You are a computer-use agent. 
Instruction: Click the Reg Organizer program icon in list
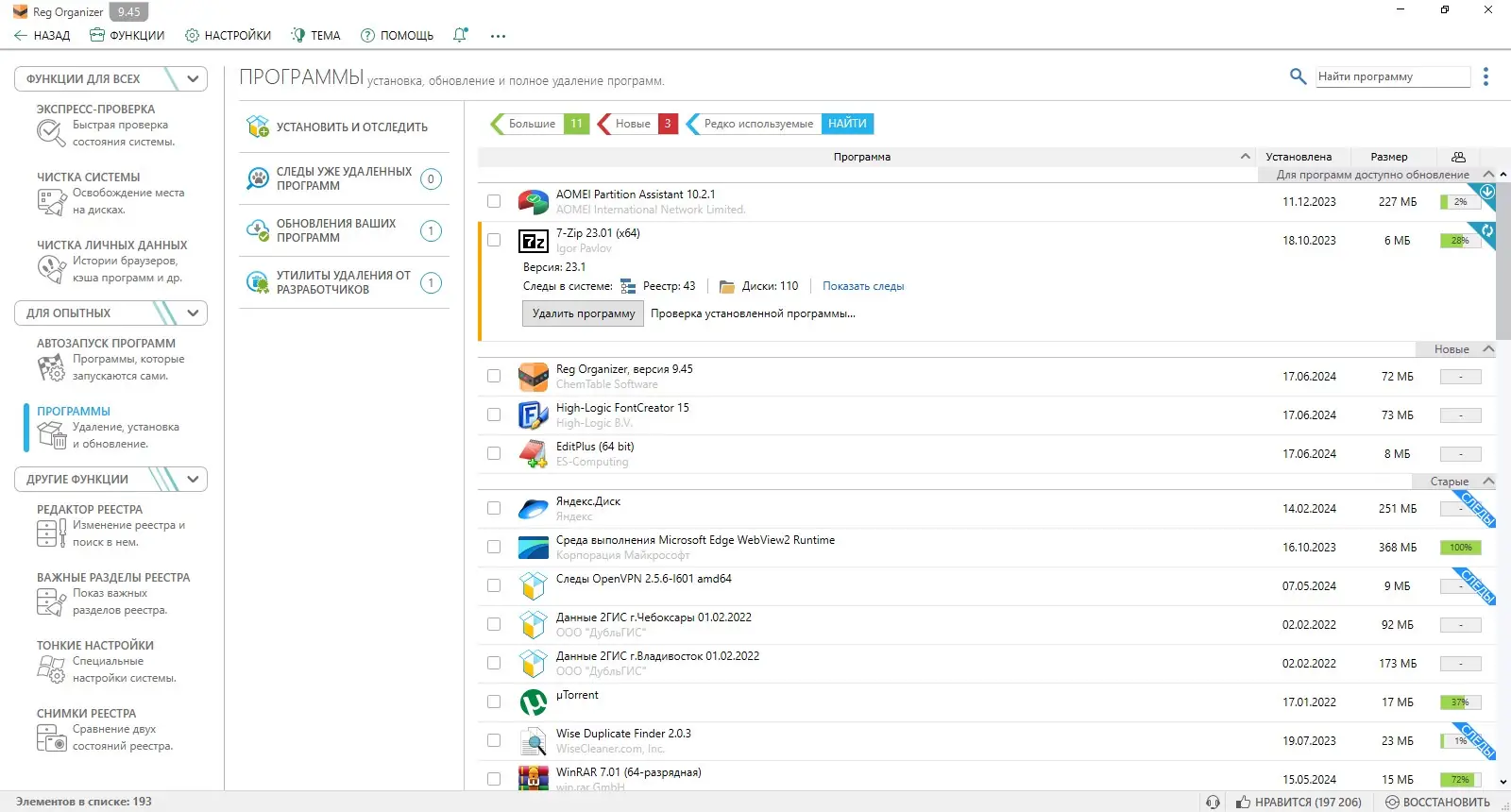tap(534, 377)
